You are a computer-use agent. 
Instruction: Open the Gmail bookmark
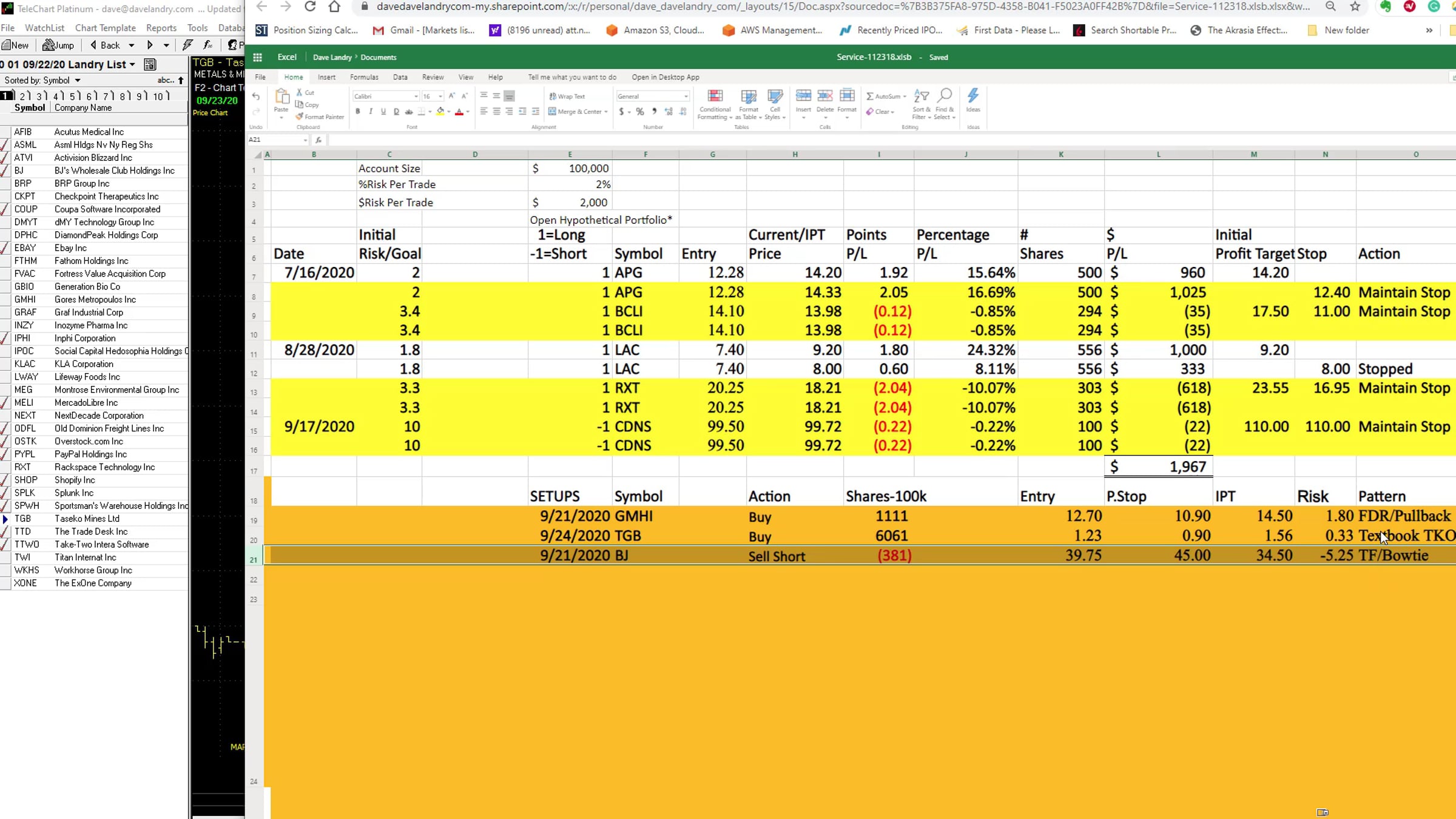point(423,30)
